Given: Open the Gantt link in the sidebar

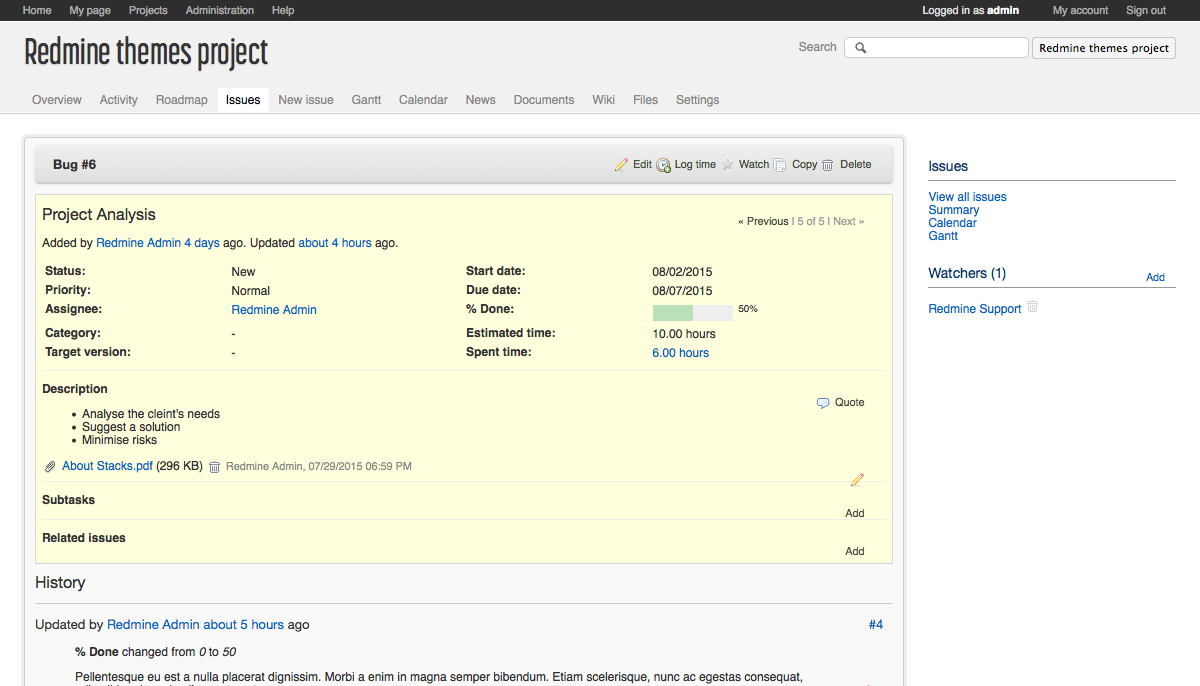Looking at the screenshot, I should click(x=944, y=236).
